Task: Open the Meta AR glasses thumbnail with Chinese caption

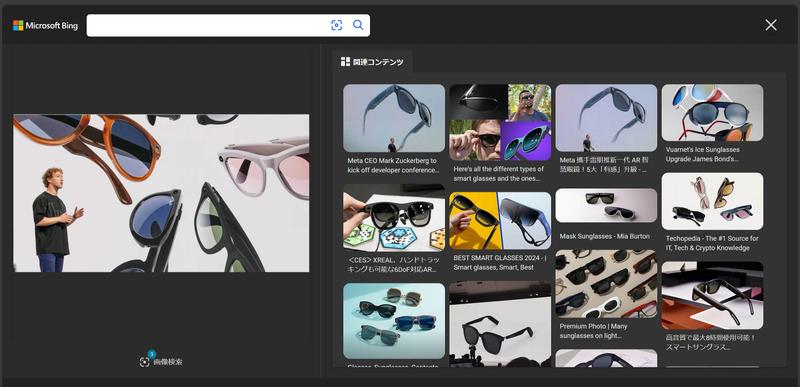Action: (606, 118)
